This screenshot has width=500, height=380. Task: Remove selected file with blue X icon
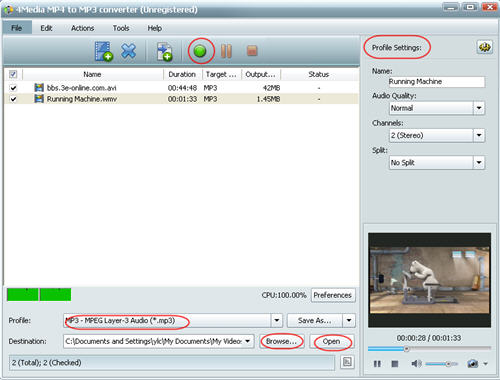[x=128, y=51]
